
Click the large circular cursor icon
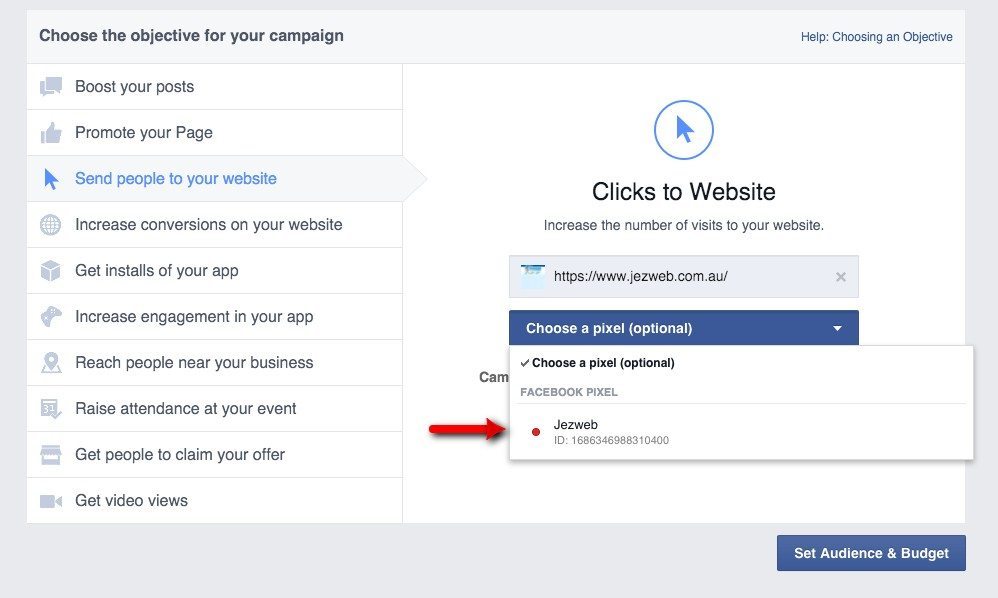683,130
